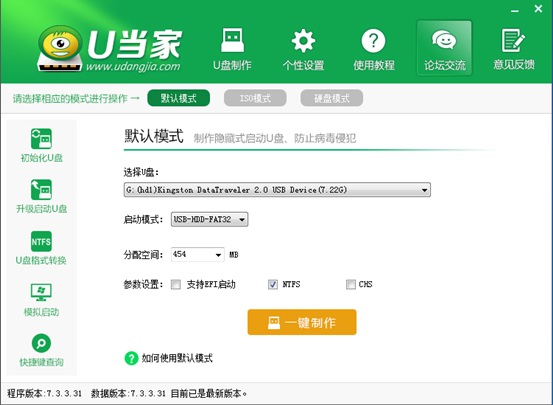Click the 默认模式 section heading
This screenshot has width=553, height=405.
coord(154,136)
